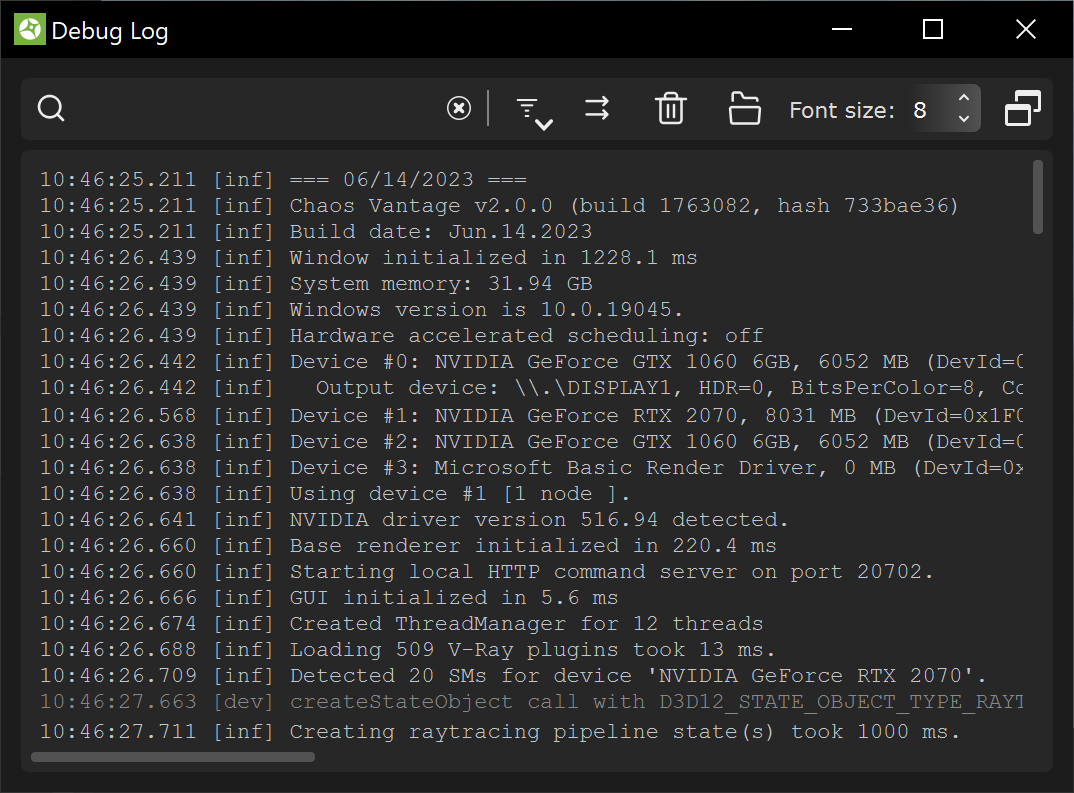Viewport: 1074px width, 793px height.
Task: Select the "Starting local HTTP command server" line
Action: pyautogui.click(x=487, y=572)
